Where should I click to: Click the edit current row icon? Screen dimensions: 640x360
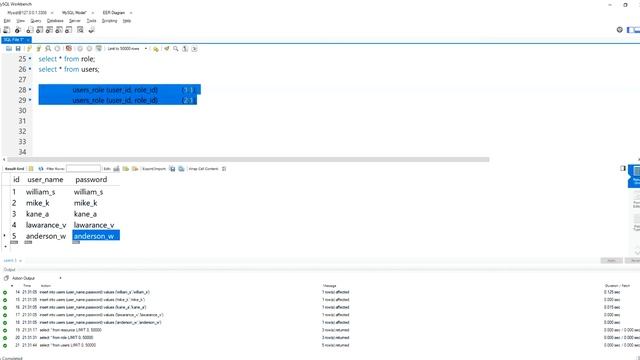pyautogui.click(x=117, y=169)
